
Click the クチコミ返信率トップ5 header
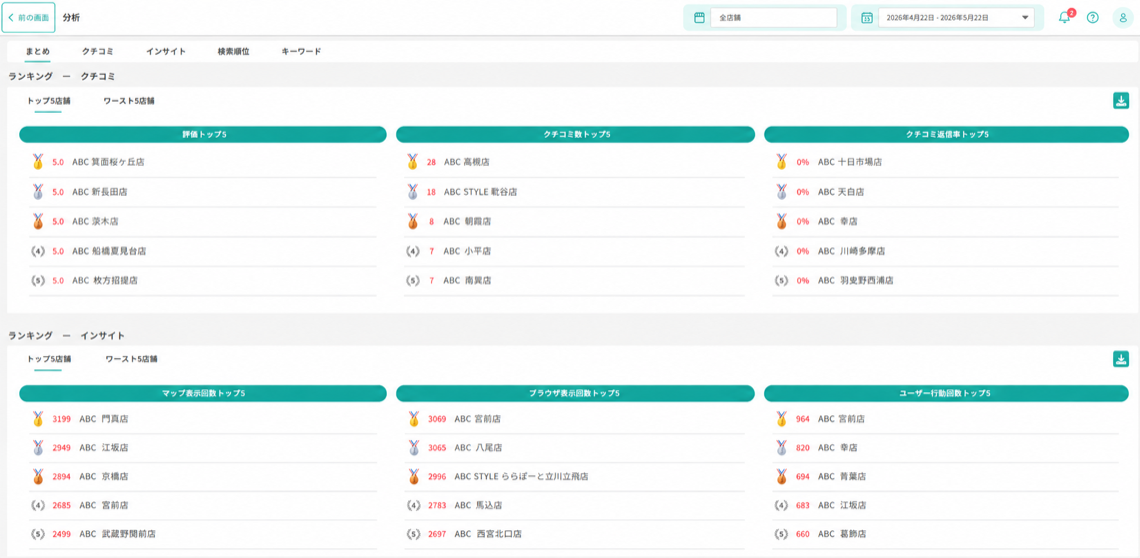[947, 135]
